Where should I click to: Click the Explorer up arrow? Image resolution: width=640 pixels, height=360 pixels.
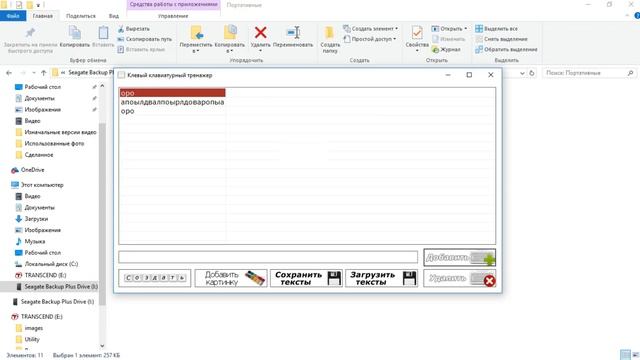(44, 73)
